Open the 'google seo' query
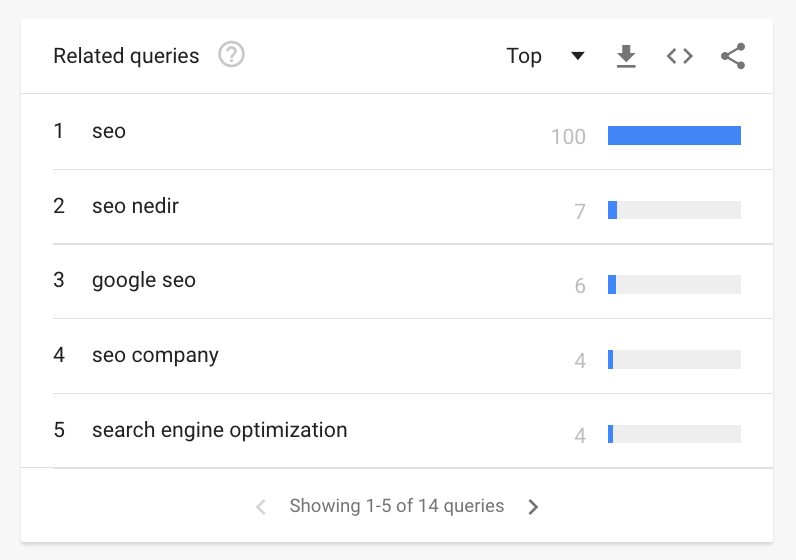Viewport: 796px width, 560px height. [144, 280]
